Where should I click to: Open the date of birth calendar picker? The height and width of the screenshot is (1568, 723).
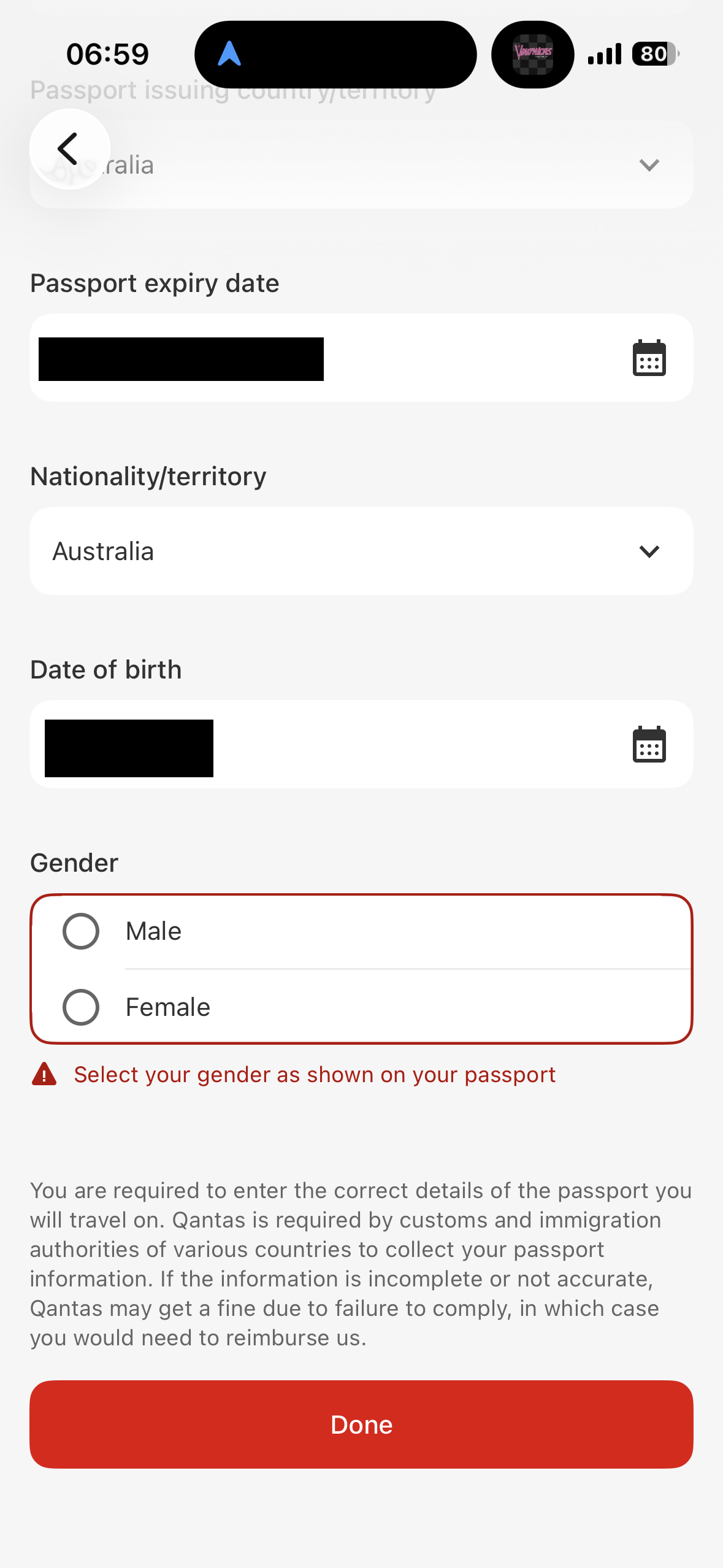pyautogui.click(x=649, y=744)
